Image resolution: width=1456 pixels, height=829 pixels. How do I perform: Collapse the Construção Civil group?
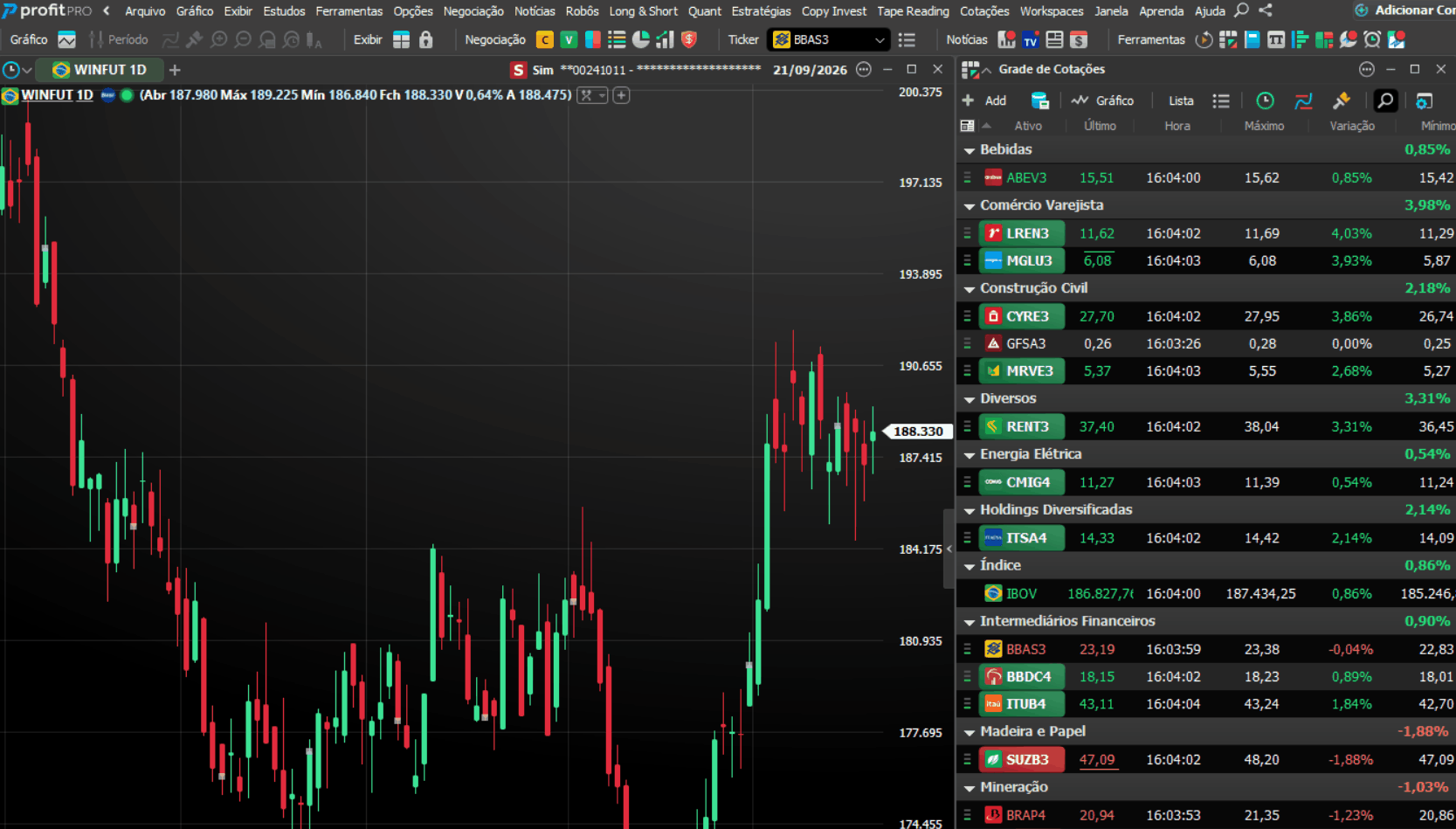(970, 289)
